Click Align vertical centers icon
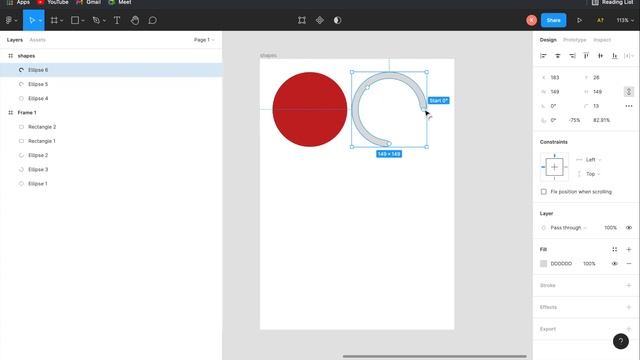The width and height of the screenshot is (640, 360). coord(600,56)
